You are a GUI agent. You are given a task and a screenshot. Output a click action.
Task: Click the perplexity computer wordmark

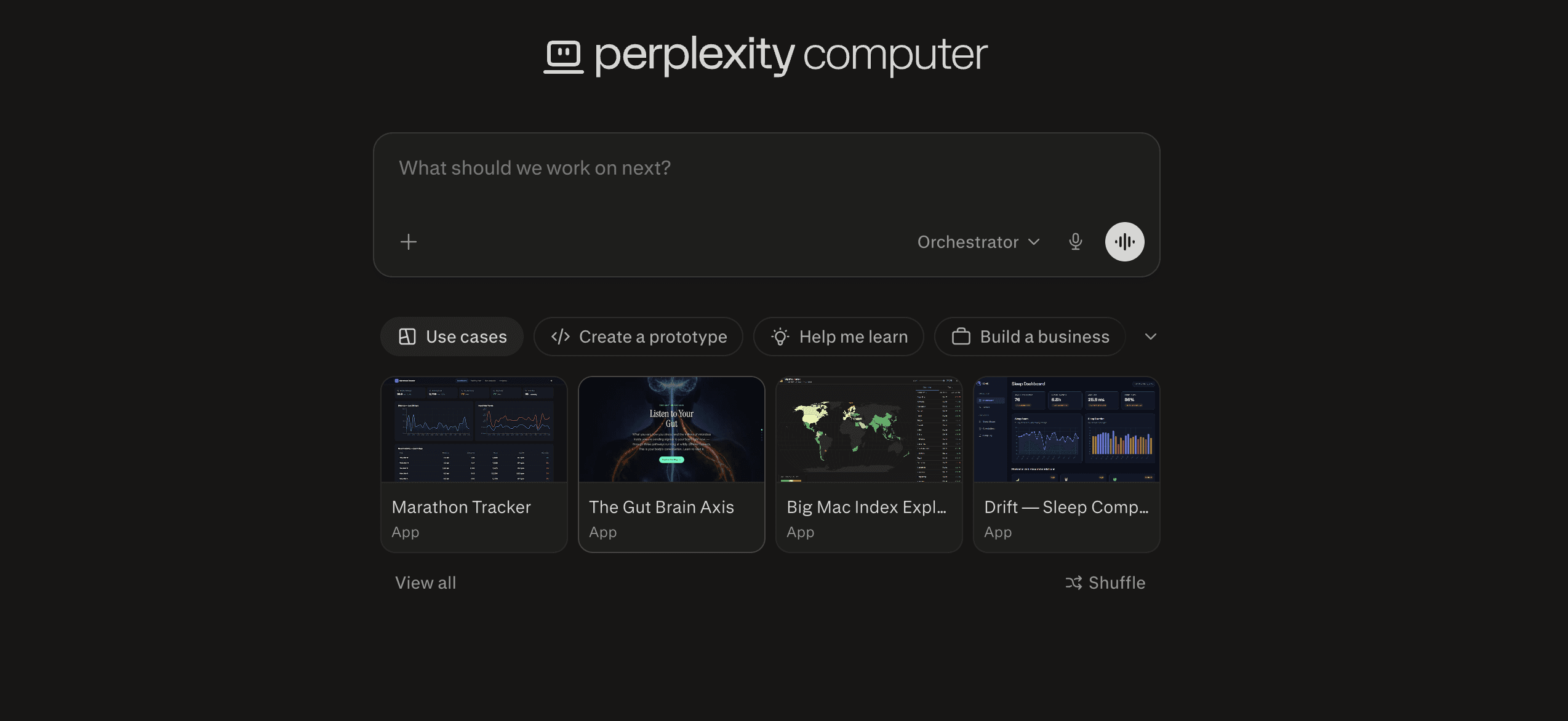click(x=791, y=57)
